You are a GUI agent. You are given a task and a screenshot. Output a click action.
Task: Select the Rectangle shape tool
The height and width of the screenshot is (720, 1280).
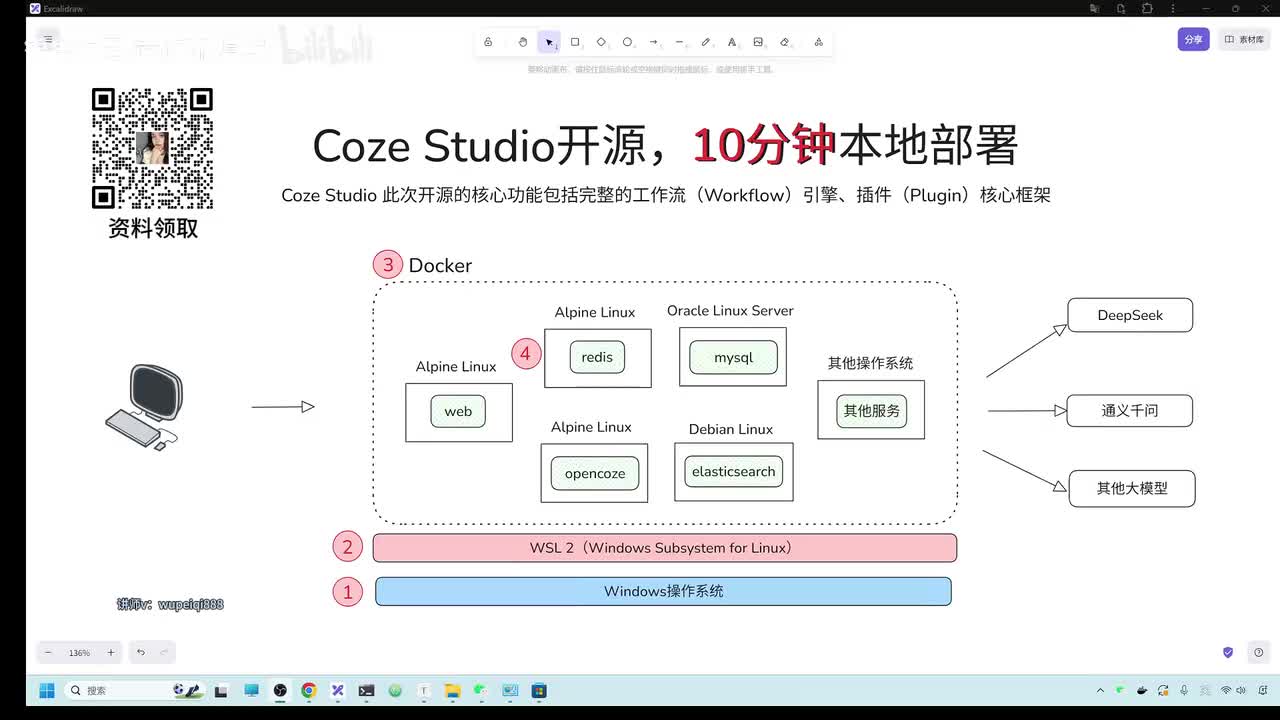click(575, 42)
